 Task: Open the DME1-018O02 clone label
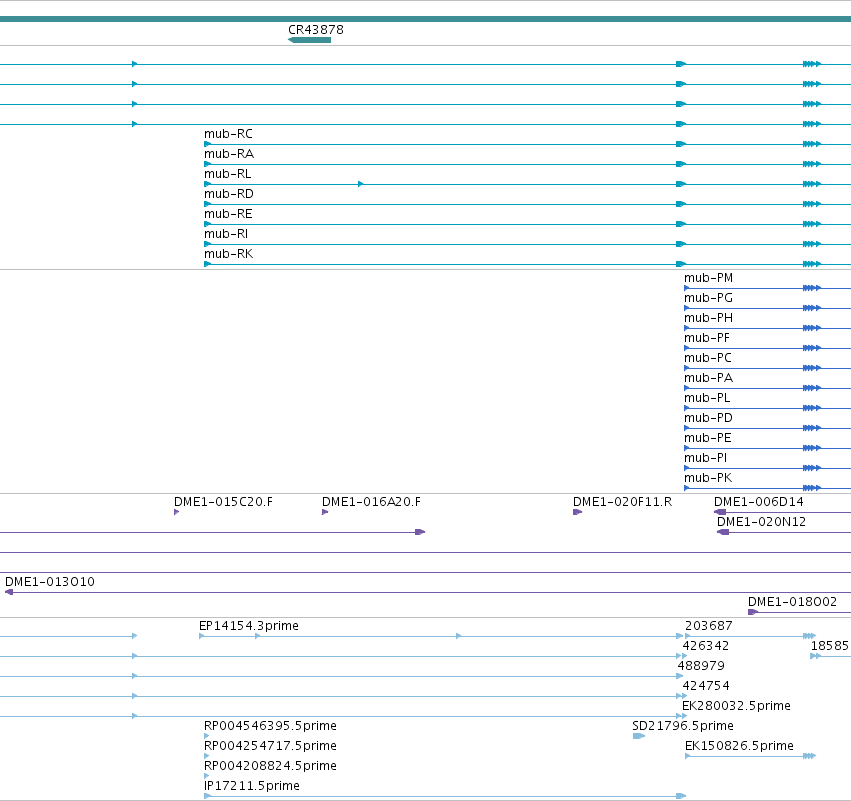[792, 602]
